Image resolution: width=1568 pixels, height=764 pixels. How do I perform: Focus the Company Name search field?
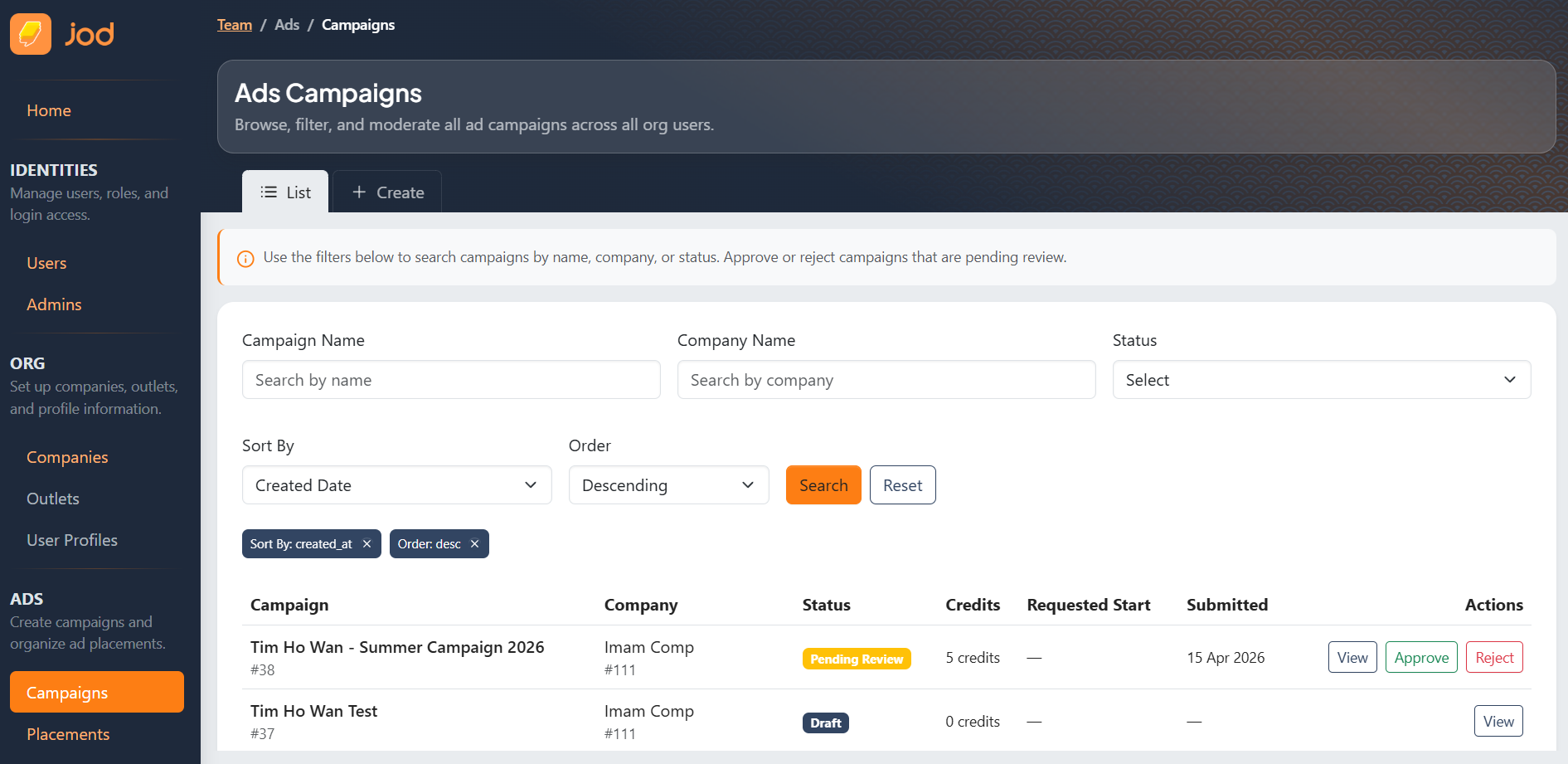point(886,380)
